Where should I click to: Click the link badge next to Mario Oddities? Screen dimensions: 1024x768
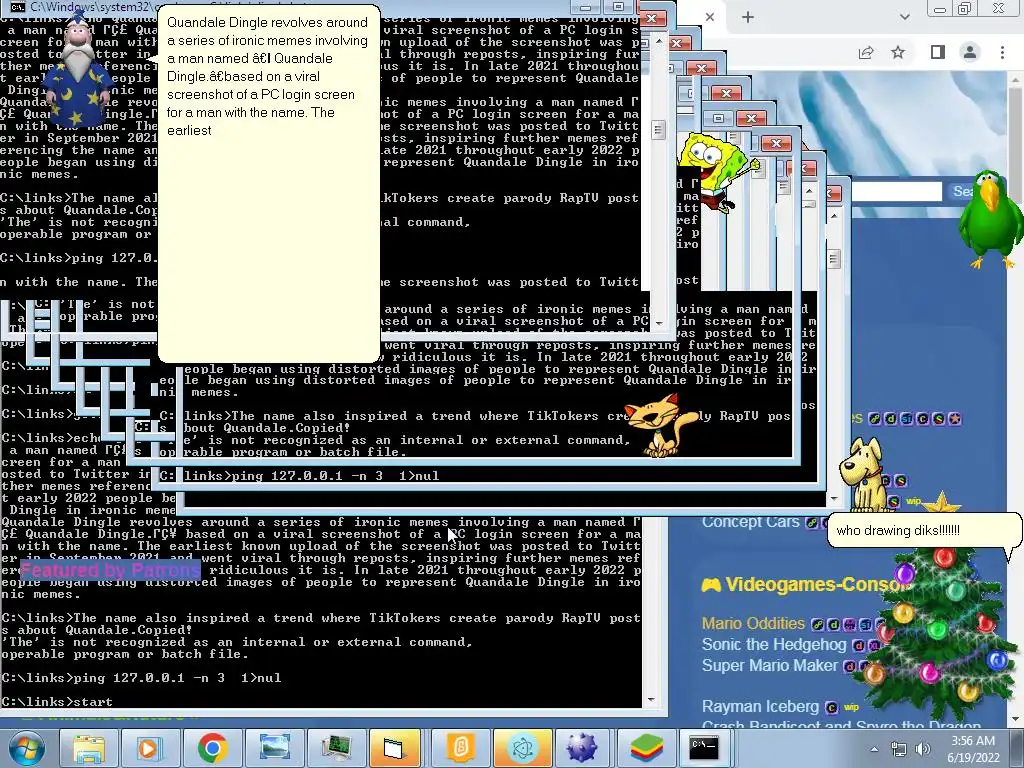tap(817, 624)
